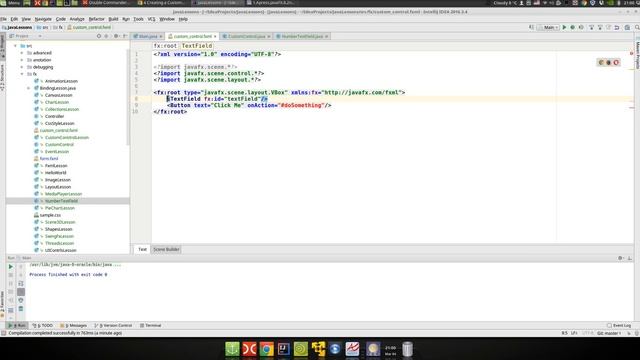Viewport: 640px width, 360px height.
Task: Open the Messages tool window
Action: 73,325
